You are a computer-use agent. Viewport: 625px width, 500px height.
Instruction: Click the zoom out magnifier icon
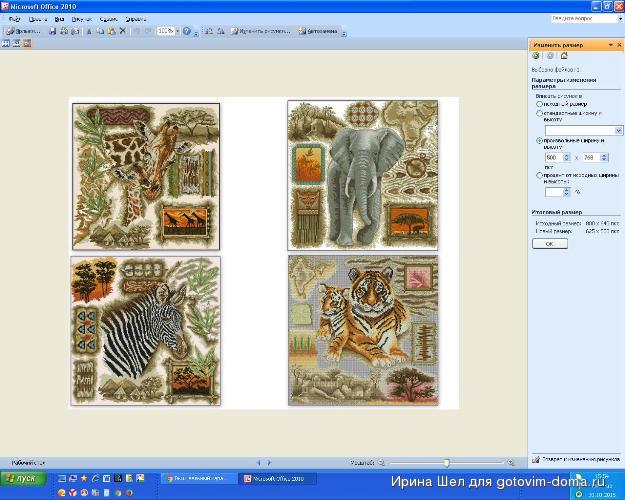(x=381, y=463)
